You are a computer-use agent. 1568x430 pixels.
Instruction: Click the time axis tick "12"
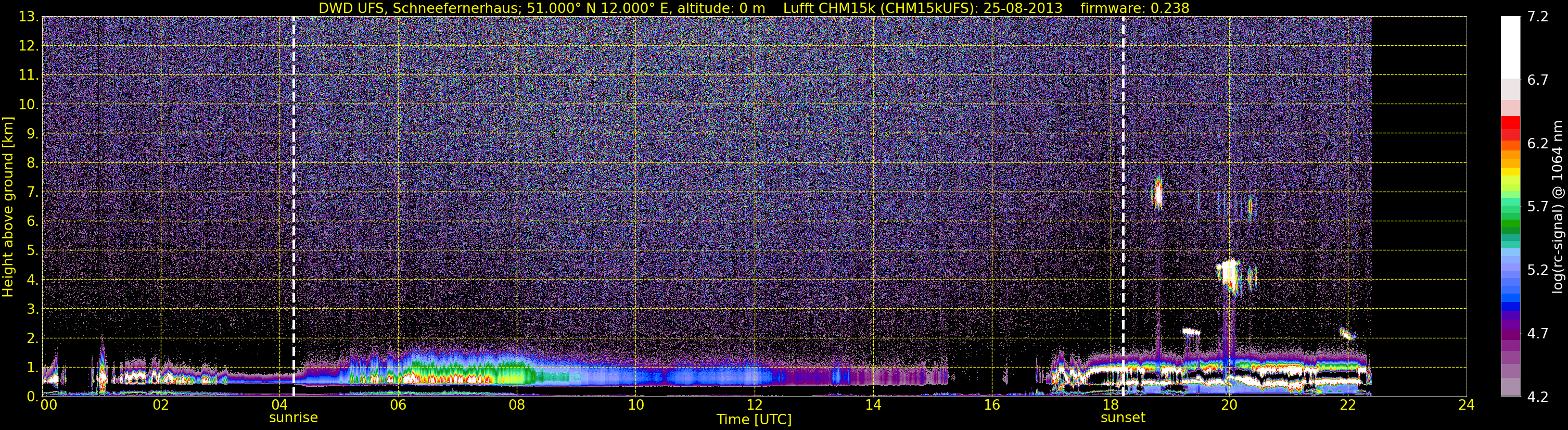754,406
